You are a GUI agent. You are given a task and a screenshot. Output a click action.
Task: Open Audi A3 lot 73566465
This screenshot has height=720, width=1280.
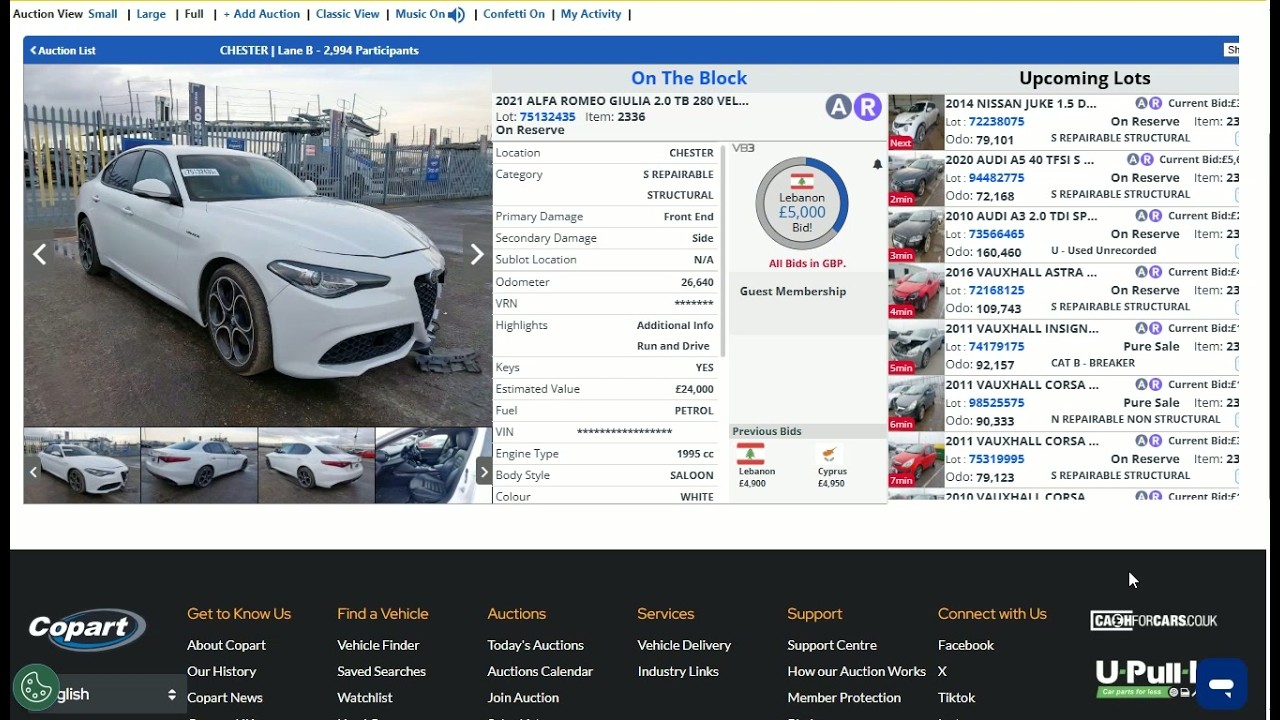[996, 234]
